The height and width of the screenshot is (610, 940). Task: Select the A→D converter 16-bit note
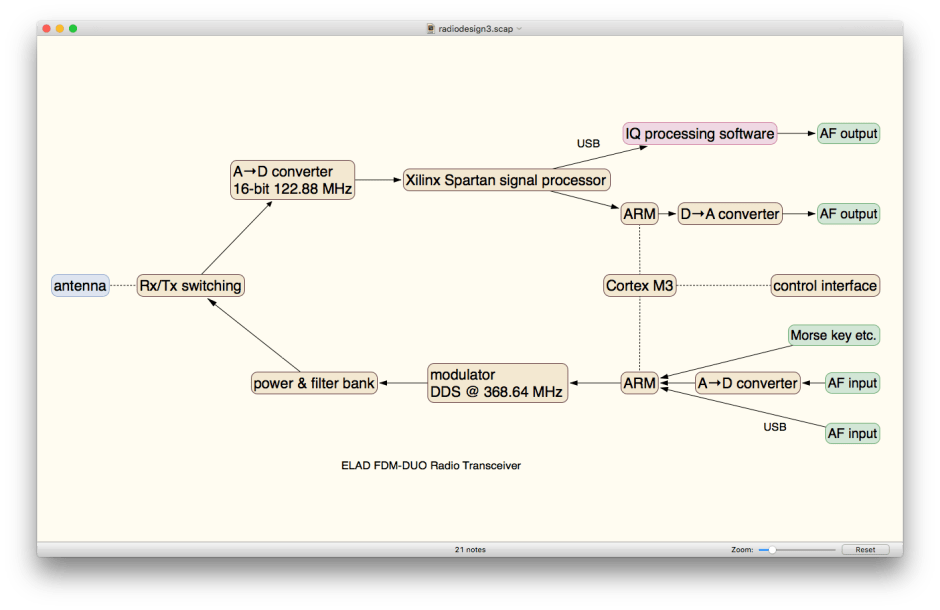[x=292, y=180]
